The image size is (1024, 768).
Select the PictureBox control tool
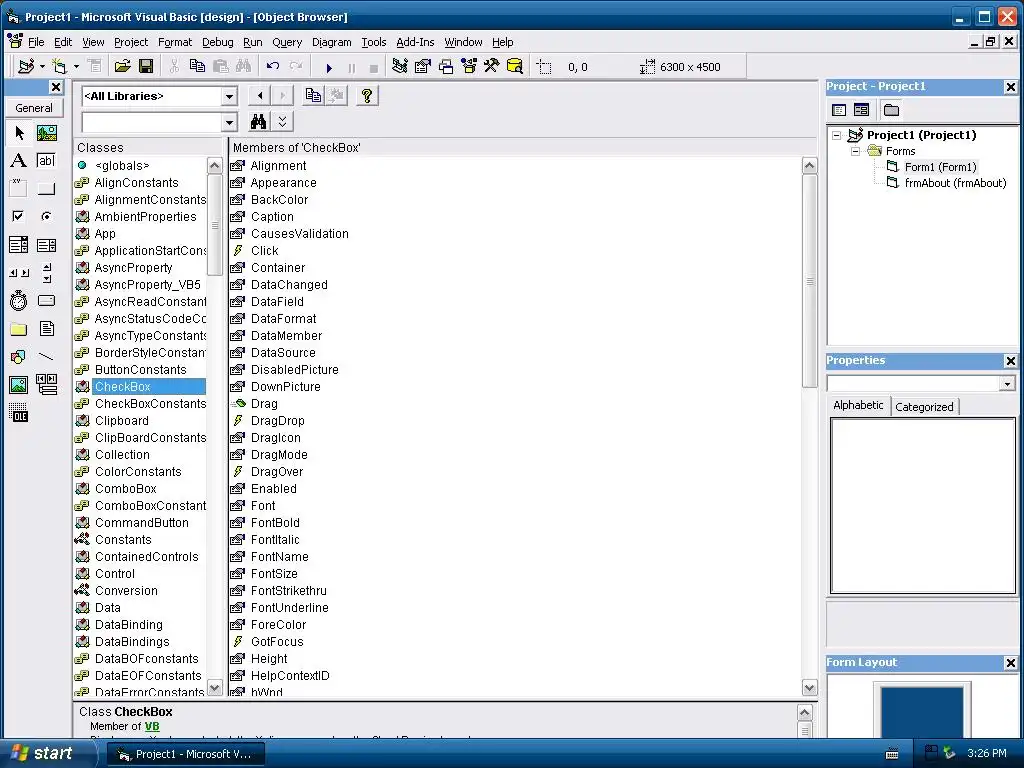coord(46,133)
